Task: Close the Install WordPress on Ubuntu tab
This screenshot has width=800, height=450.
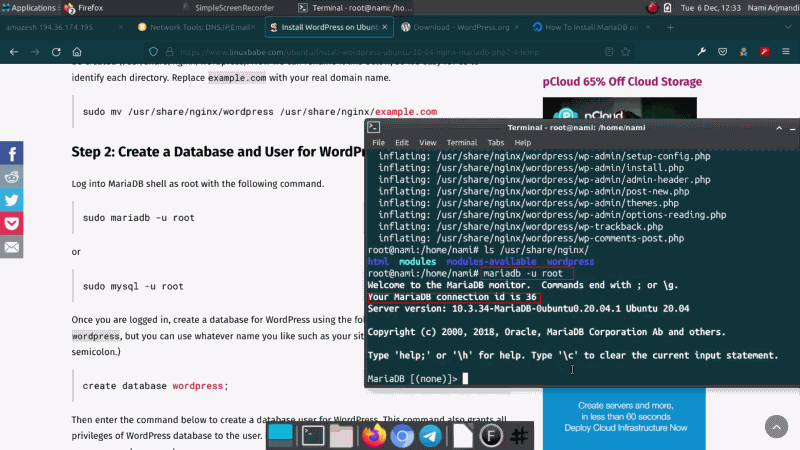Action: click(385, 27)
